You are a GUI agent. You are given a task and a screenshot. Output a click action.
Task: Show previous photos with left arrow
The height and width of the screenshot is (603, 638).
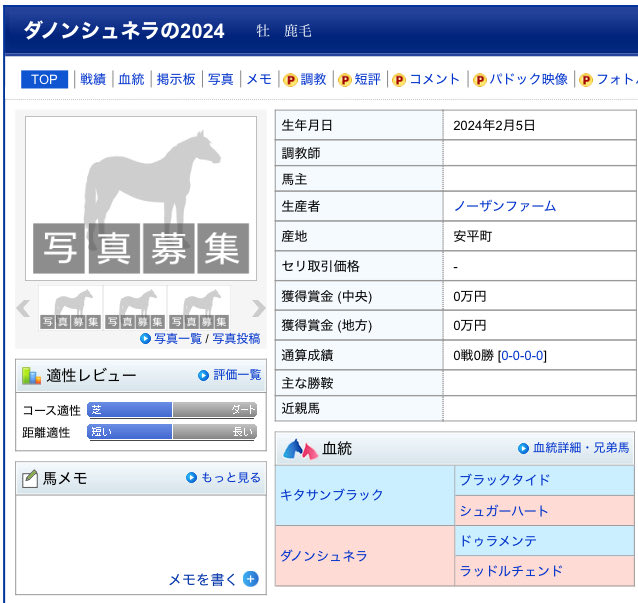coord(24,308)
